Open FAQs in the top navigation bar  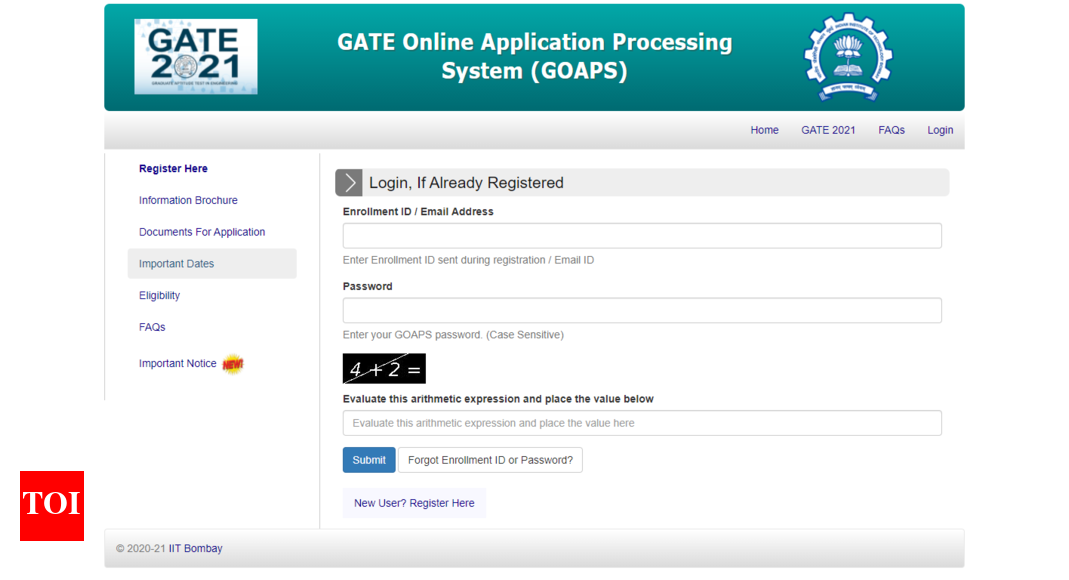tap(891, 130)
